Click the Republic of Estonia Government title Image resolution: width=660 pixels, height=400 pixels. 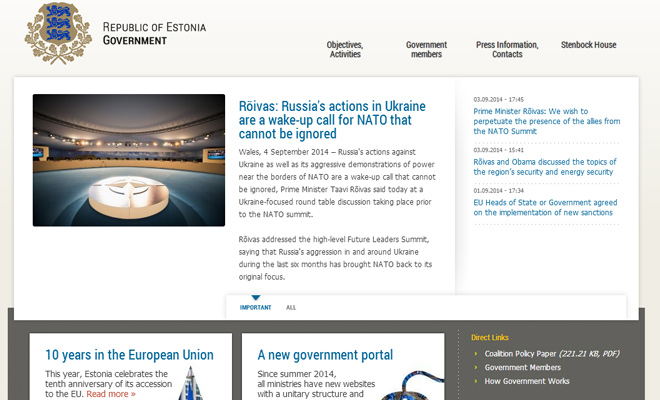(x=154, y=34)
